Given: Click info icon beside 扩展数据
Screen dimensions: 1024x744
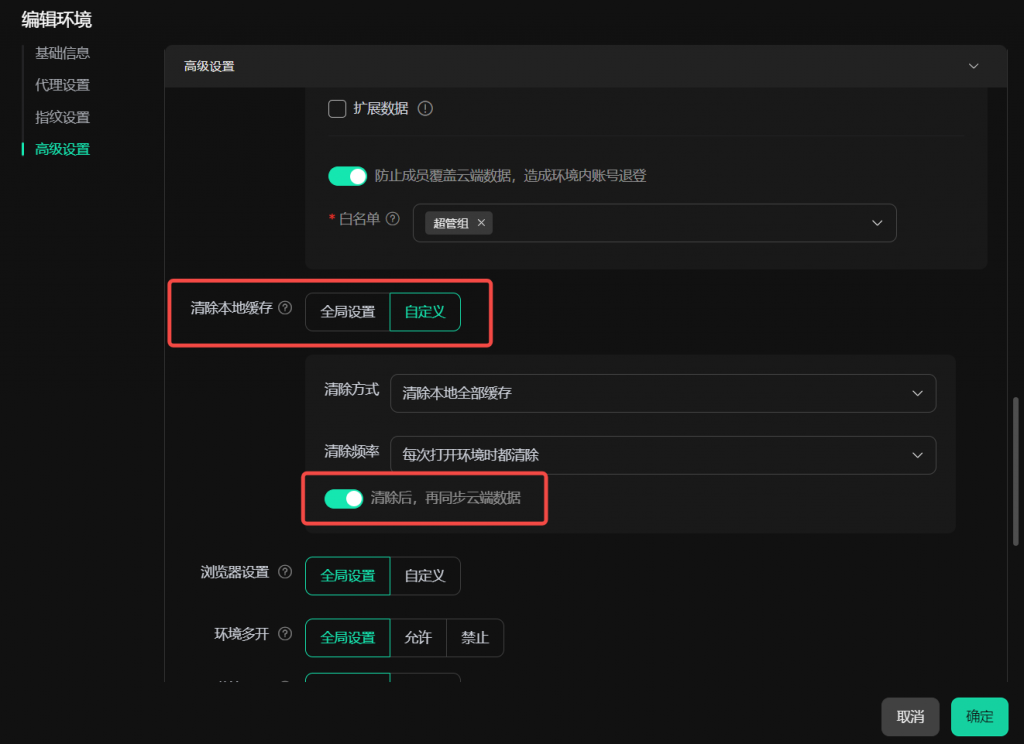Looking at the screenshot, I should tap(425, 109).
